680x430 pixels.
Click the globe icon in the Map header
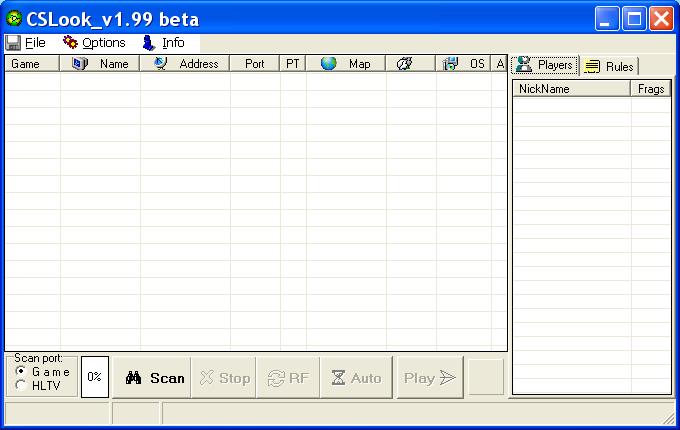(329, 63)
